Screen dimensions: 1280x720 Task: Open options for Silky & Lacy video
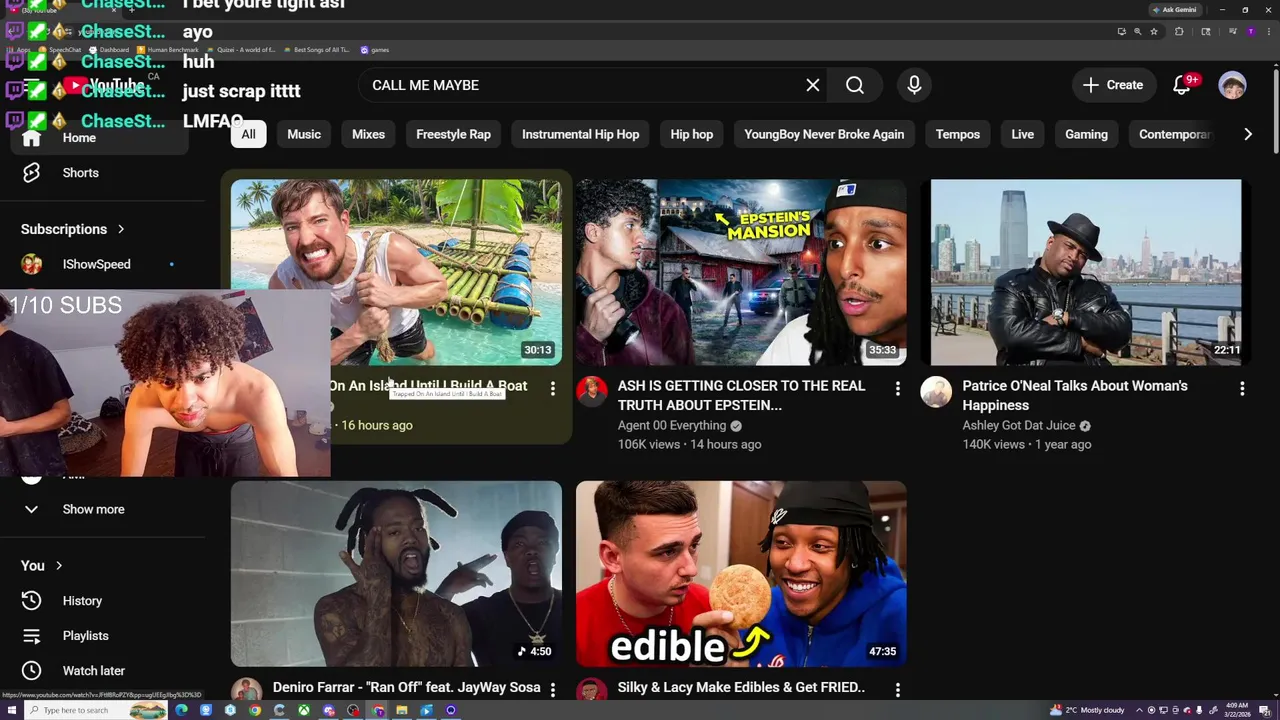coord(898,689)
